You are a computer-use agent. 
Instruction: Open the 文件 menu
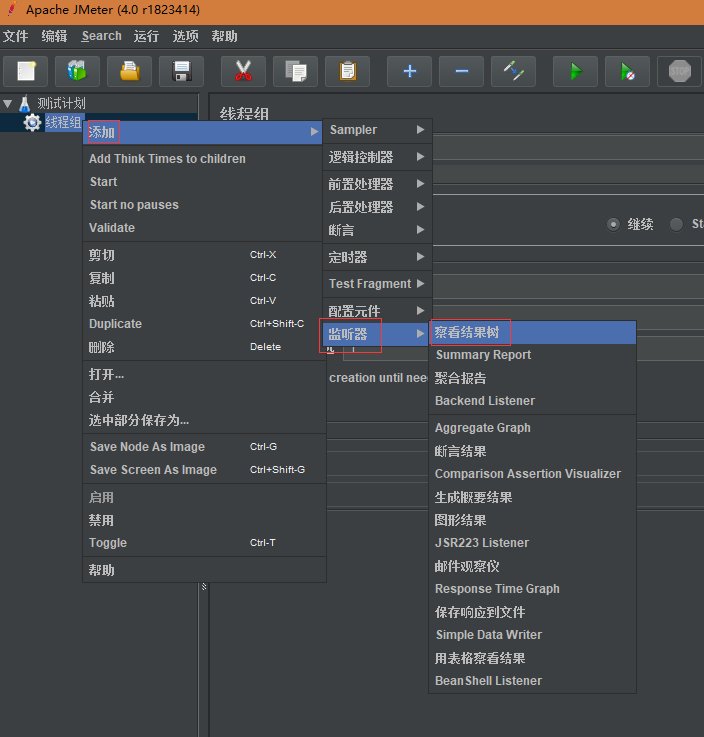[16, 36]
